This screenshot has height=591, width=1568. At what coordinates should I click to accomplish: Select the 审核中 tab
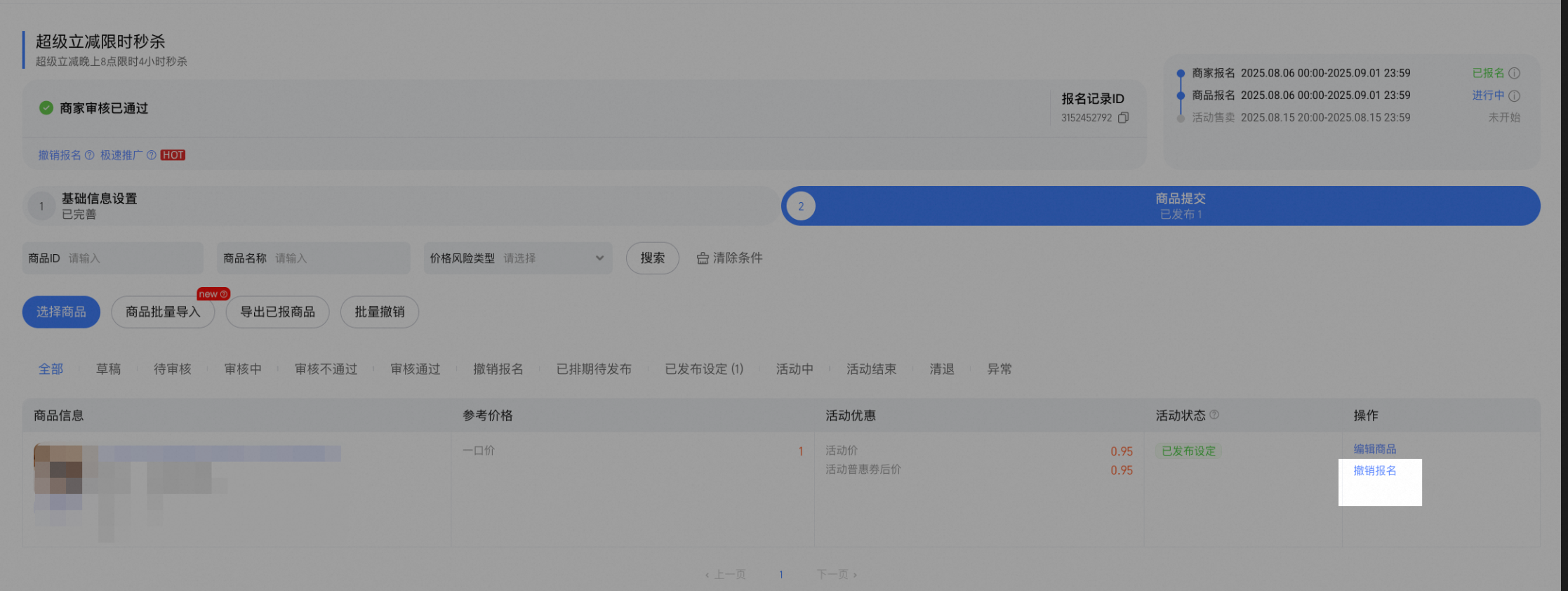[243, 369]
